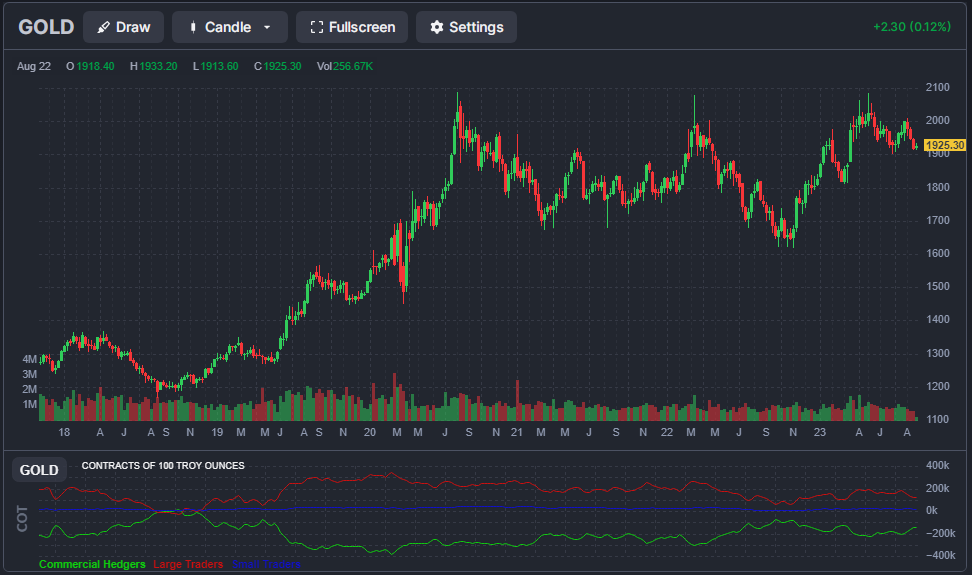Click the 0k COT axis label
972x575 pixels.
pos(932,511)
